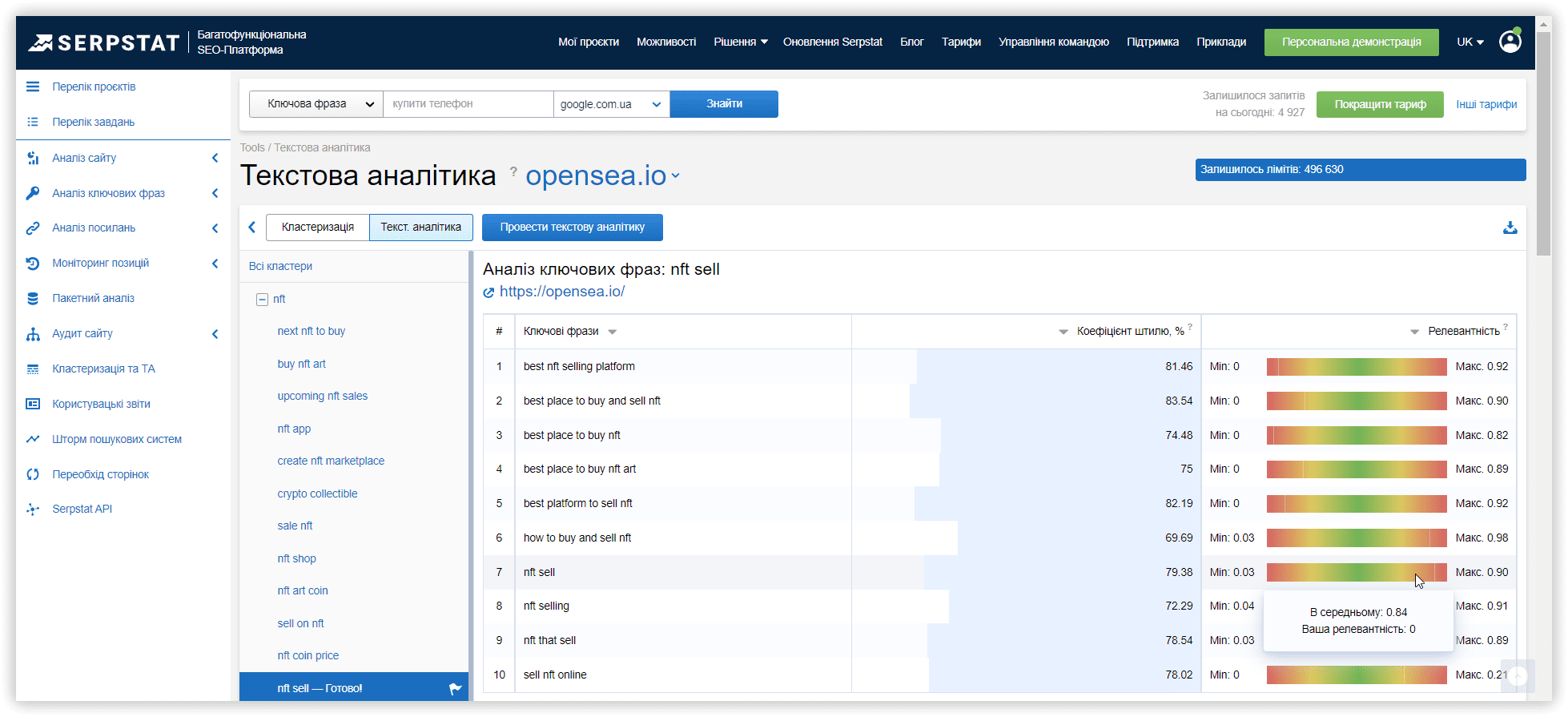Viewport: 1568px width, 717px height.
Task: Select the create nft marketplace cluster
Action: (x=331, y=461)
